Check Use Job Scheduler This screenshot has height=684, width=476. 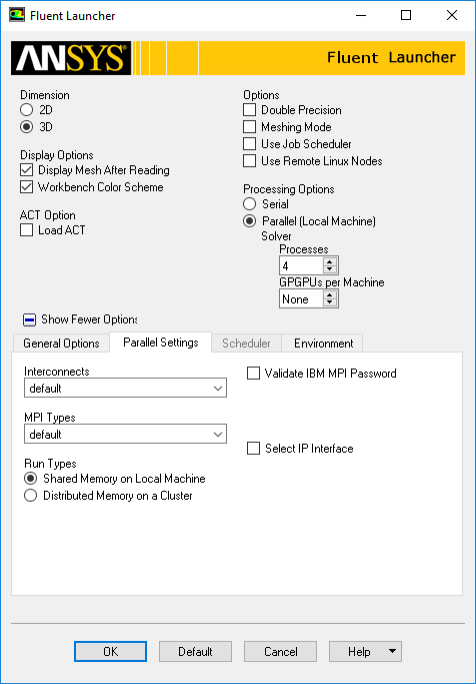(250, 144)
